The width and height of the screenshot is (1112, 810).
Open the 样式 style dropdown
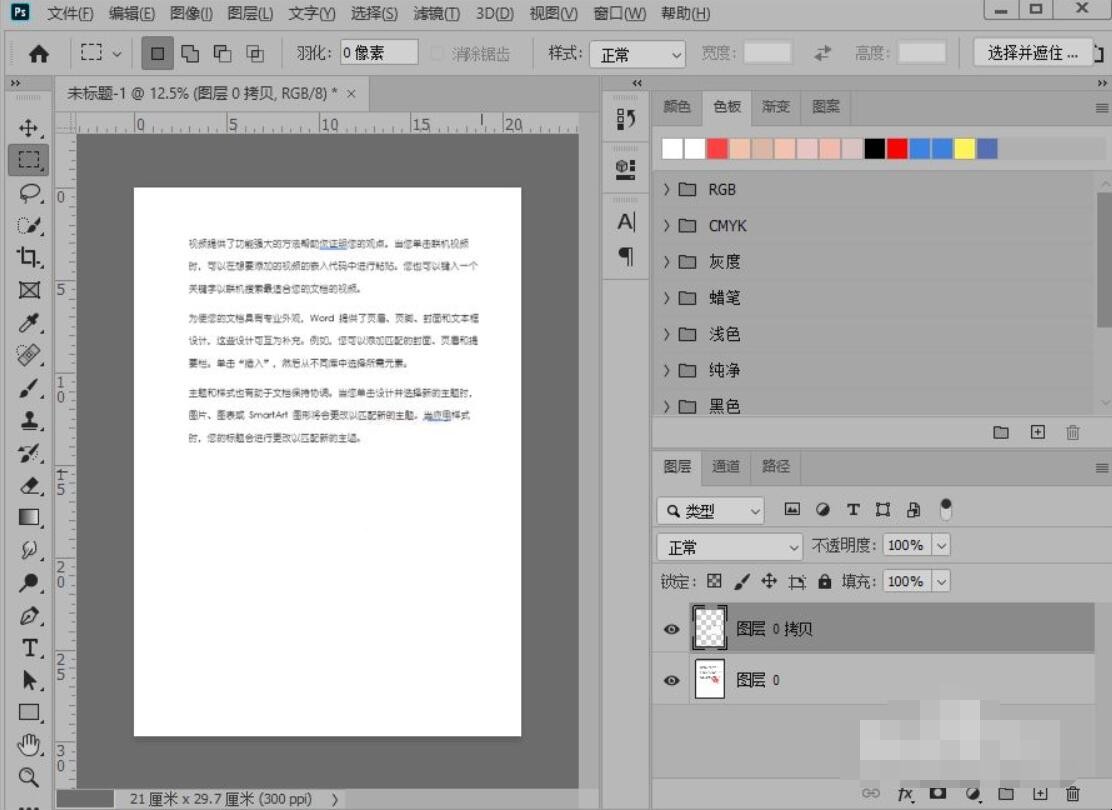pos(638,54)
